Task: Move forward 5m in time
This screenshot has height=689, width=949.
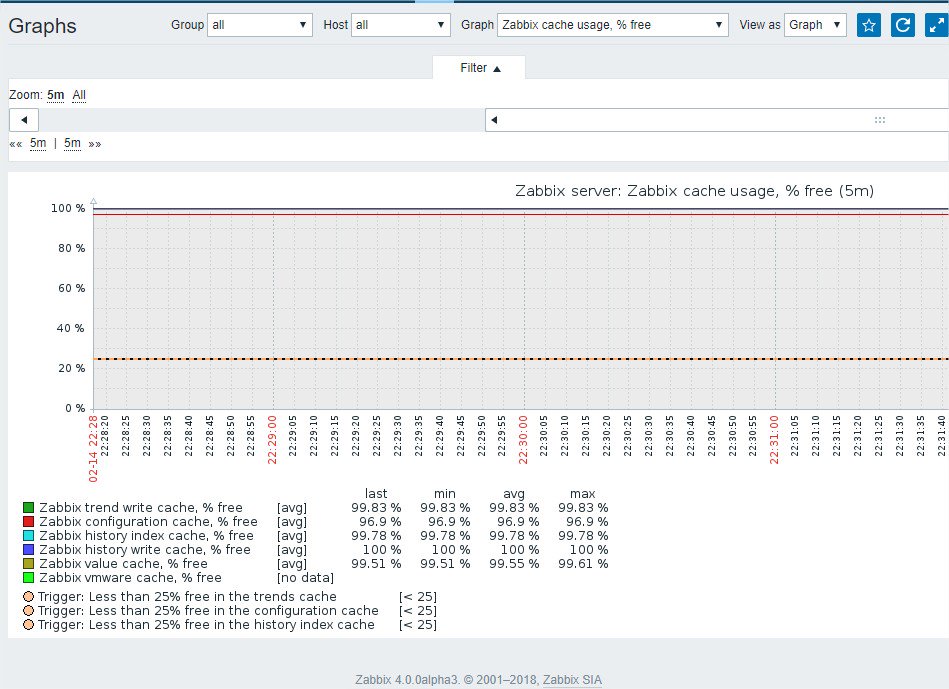Action: tap(72, 143)
